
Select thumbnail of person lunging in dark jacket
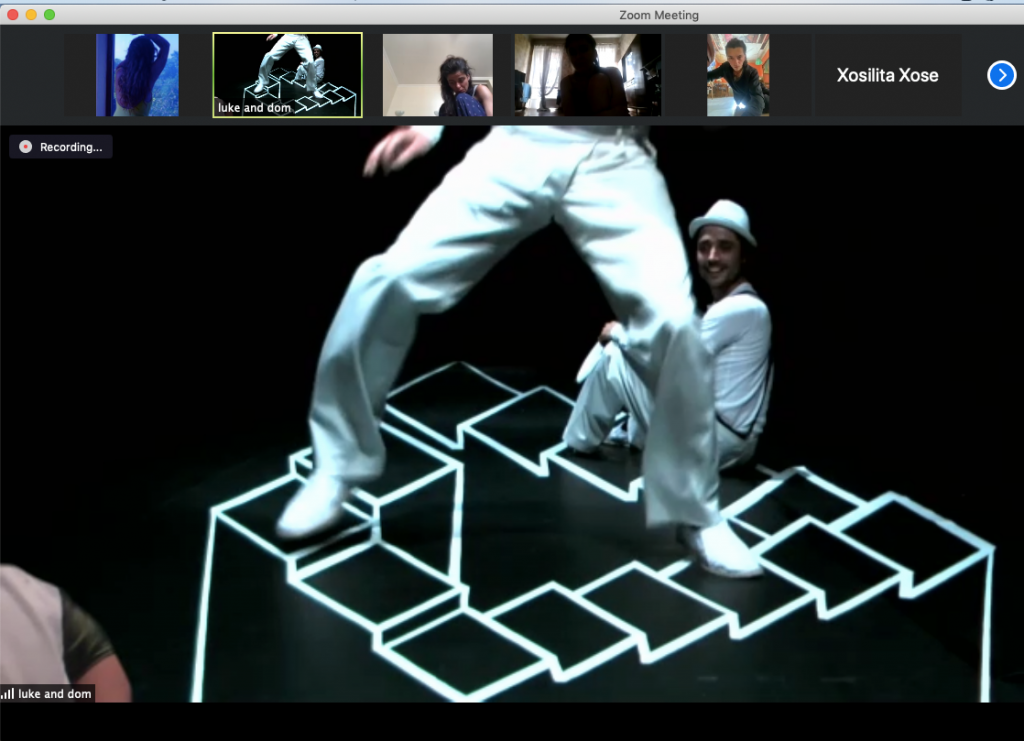point(738,75)
